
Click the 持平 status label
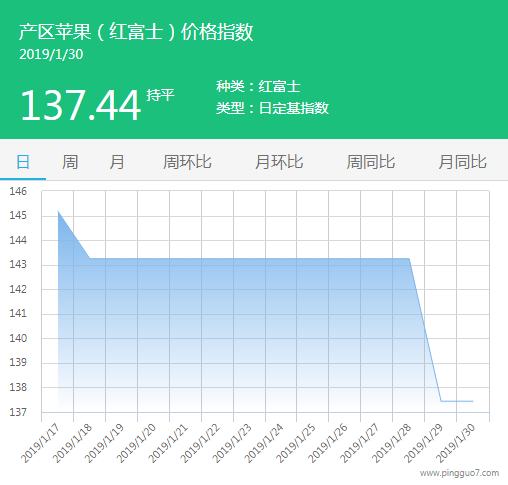pos(160,95)
